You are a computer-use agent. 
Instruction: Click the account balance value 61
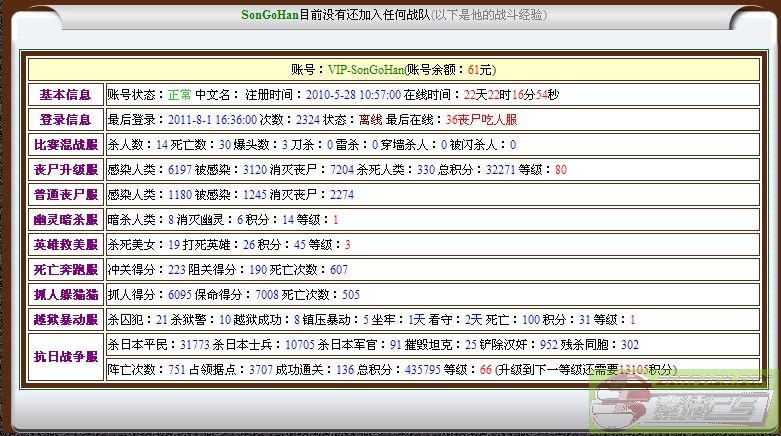[473, 70]
